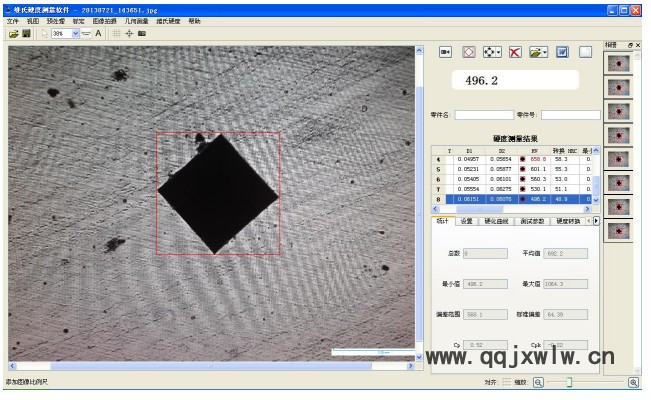
Task: Open the 图像拍摄 menu
Action: 104,21
